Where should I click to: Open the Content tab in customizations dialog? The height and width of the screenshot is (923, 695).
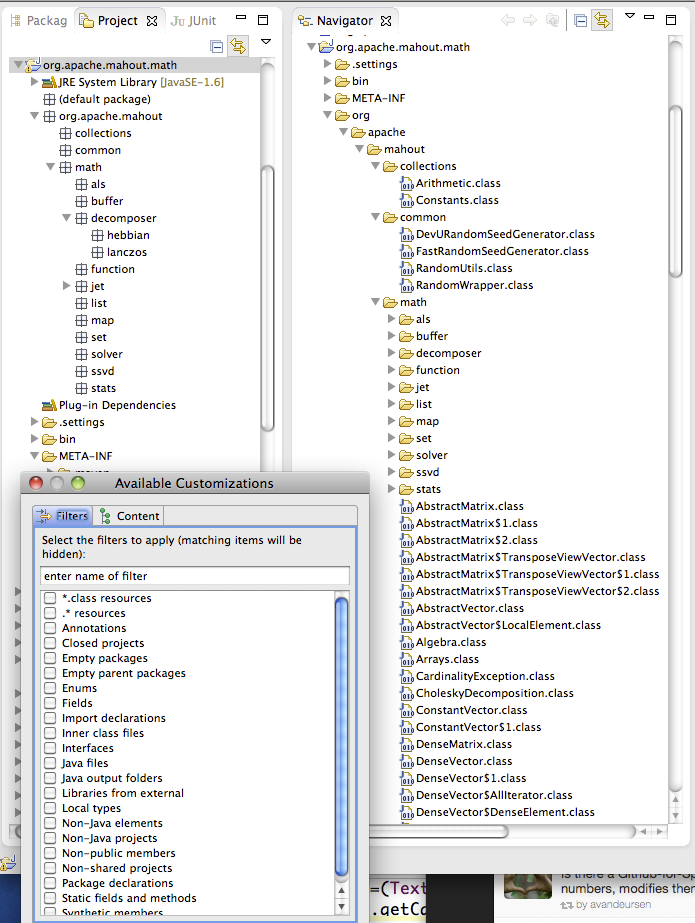point(129,516)
